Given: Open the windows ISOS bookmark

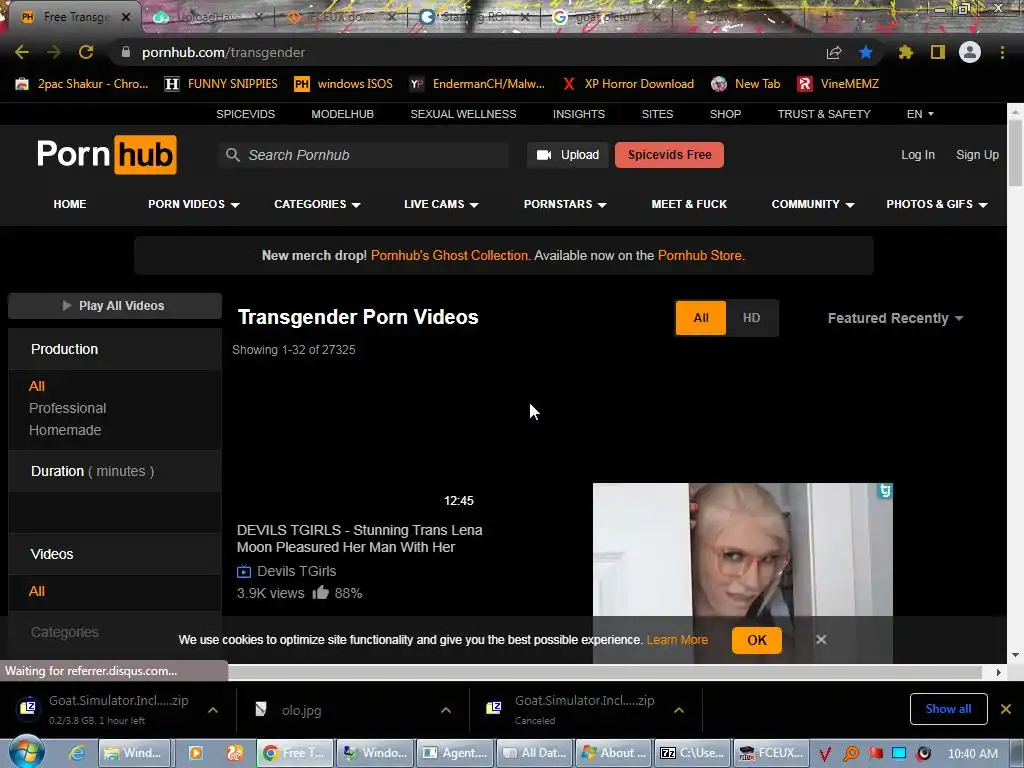Looking at the screenshot, I should [x=344, y=84].
